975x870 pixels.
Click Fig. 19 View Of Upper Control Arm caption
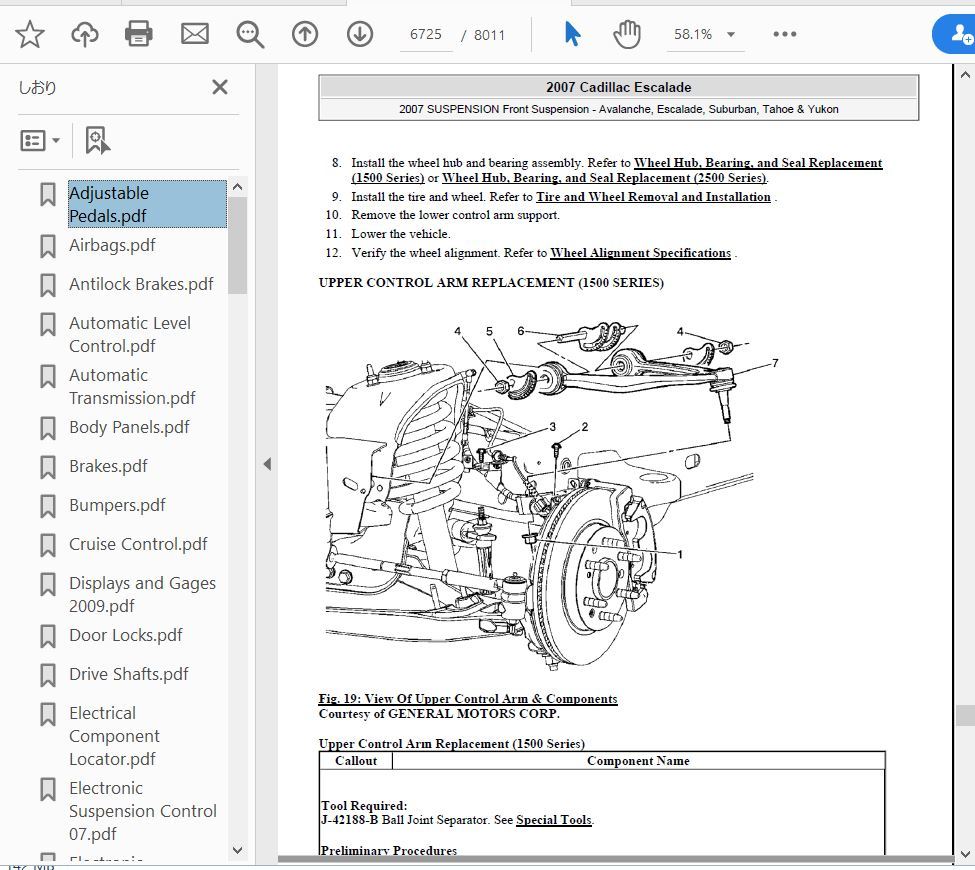point(468,699)
